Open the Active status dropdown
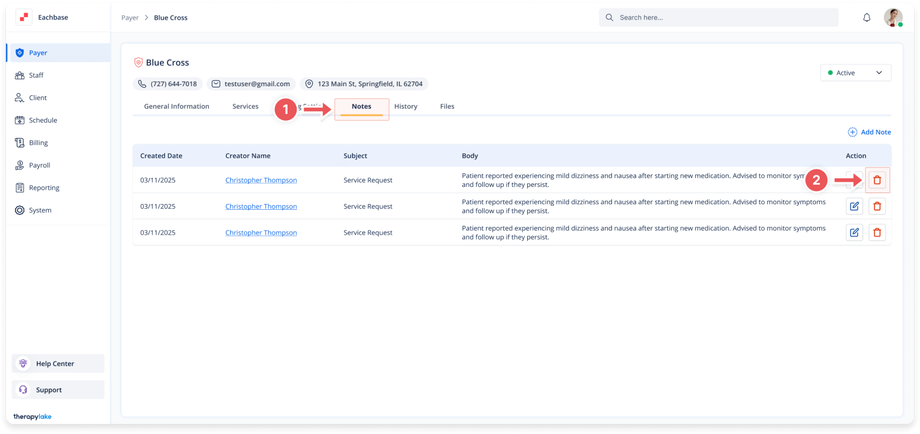920x434 pixels. [854, 73]
